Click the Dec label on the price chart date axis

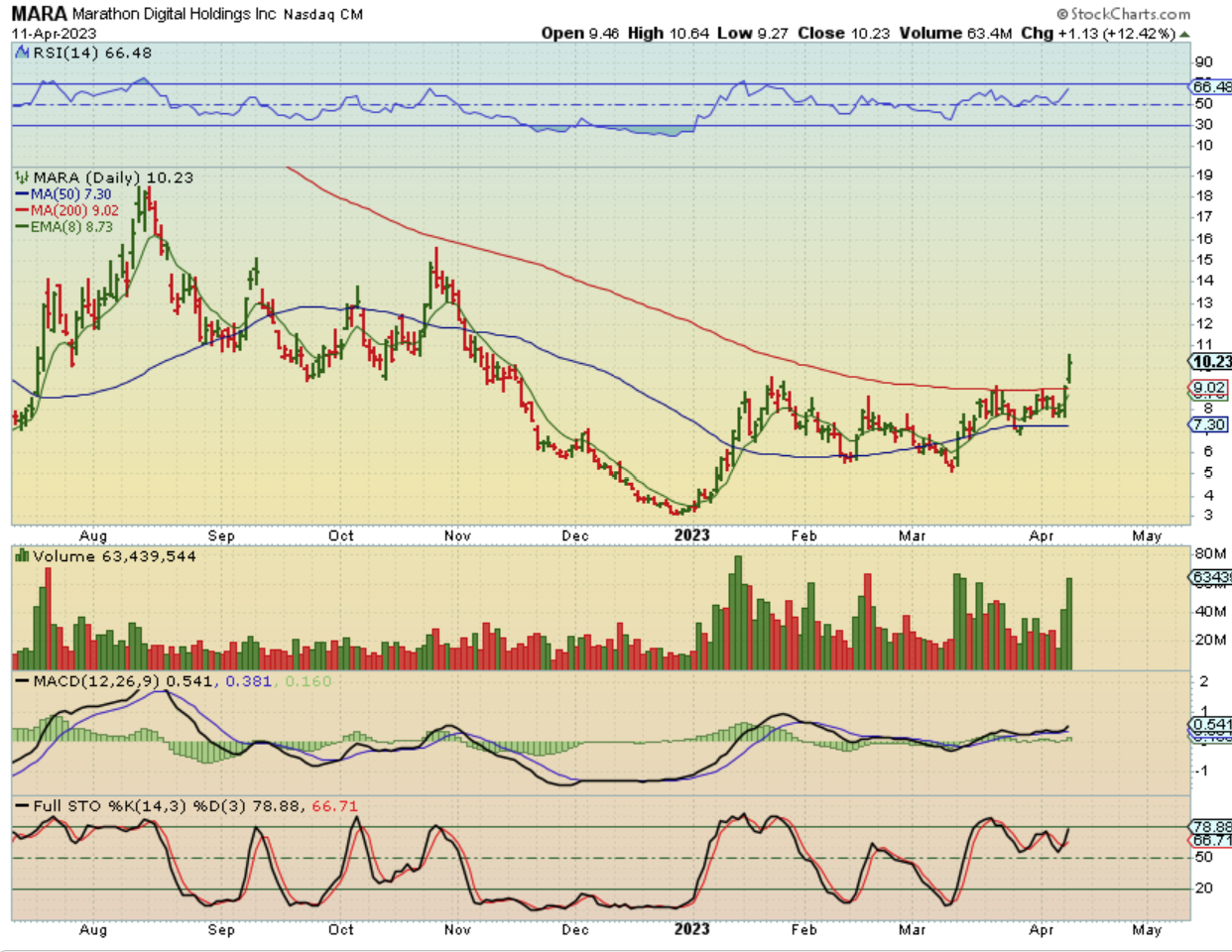575,535
